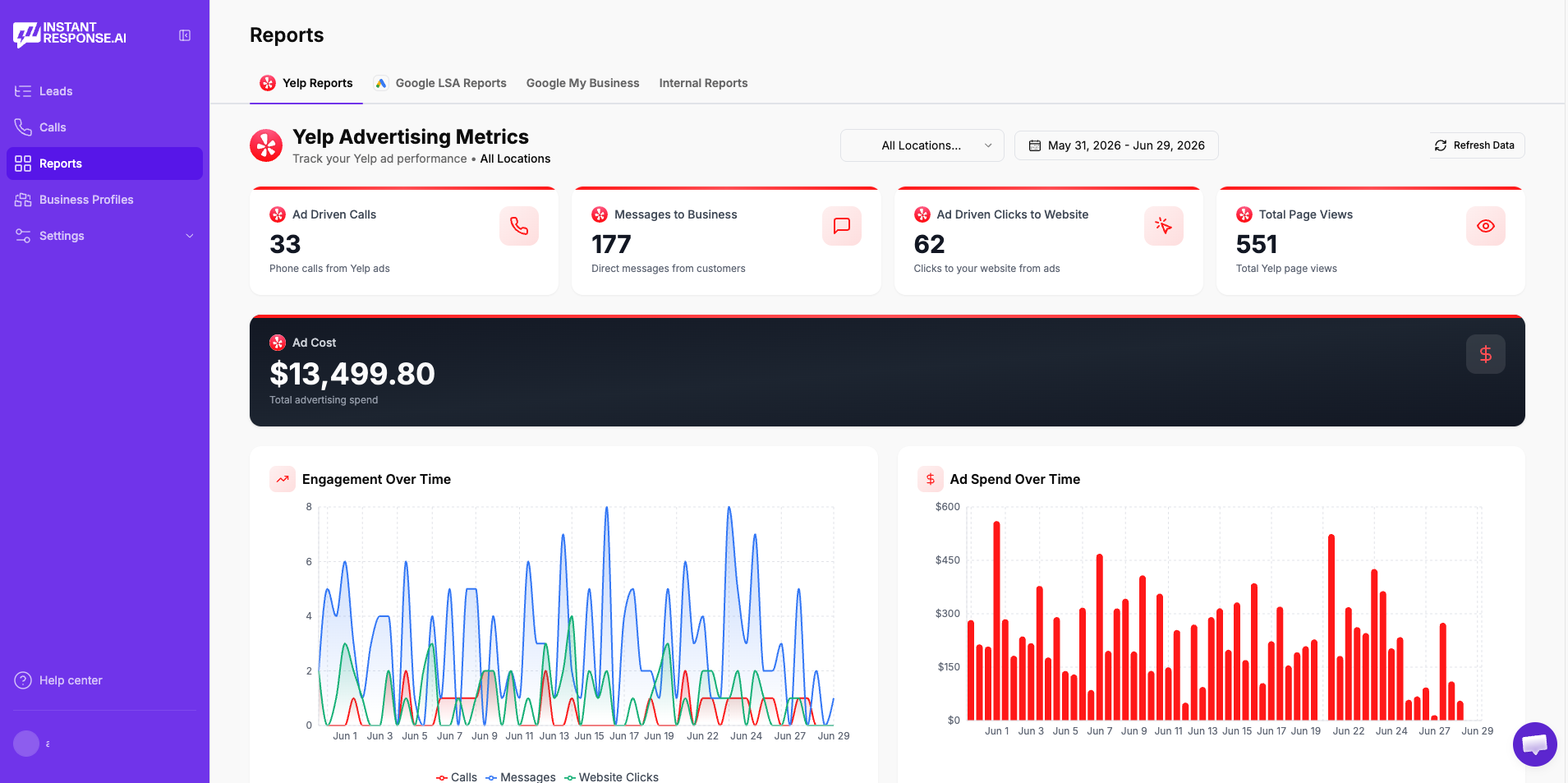Click the large Yelp logo by heading
Viewport: 1568px width, 783px height.
tap(266, 145)
